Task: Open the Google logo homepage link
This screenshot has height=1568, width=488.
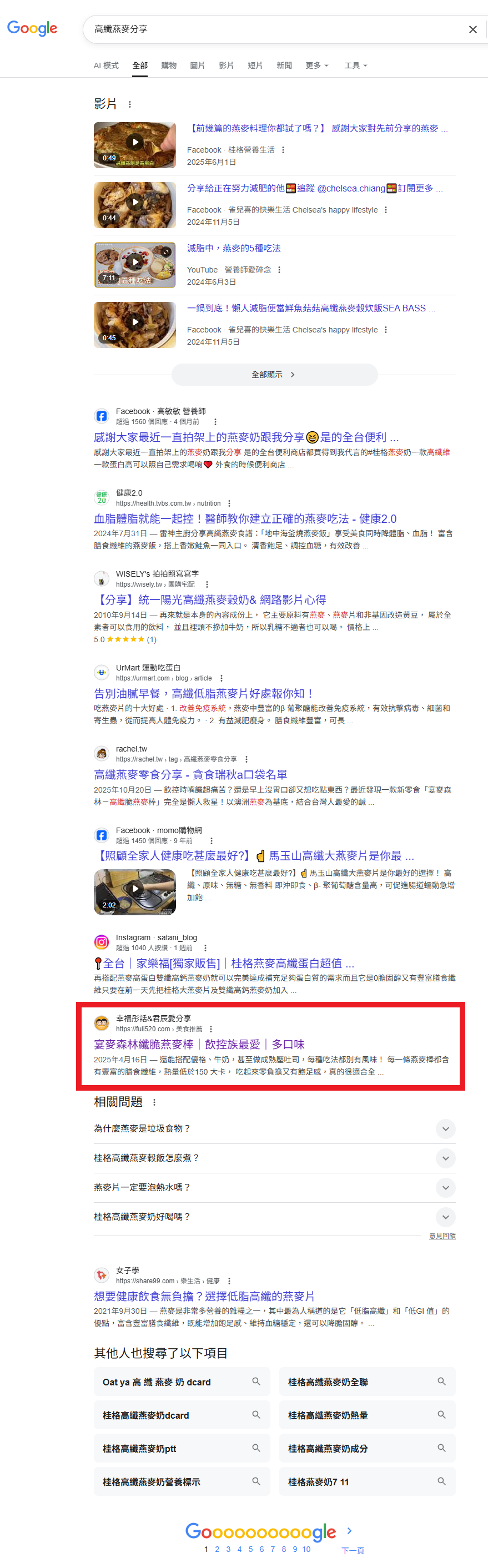Action: [32, 28]
